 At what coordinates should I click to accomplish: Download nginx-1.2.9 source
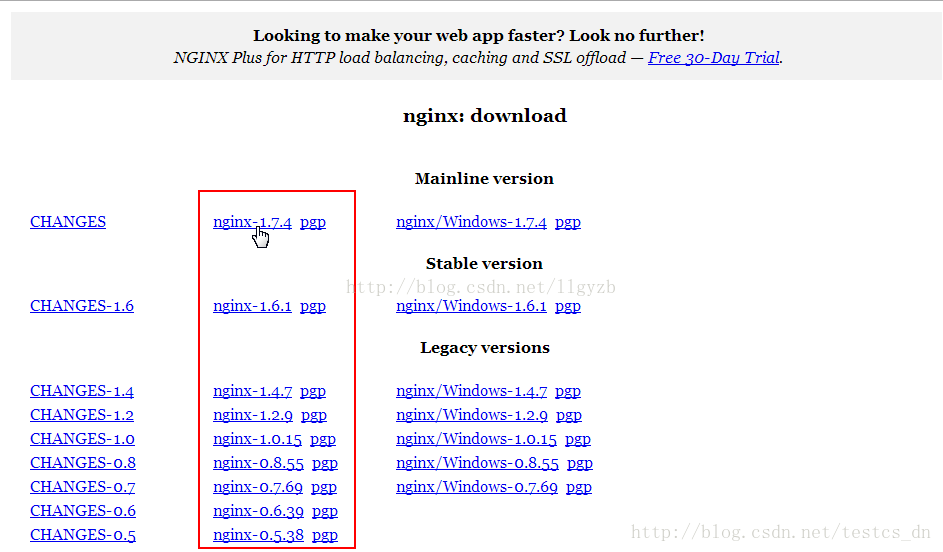click(x=253, y=416)
